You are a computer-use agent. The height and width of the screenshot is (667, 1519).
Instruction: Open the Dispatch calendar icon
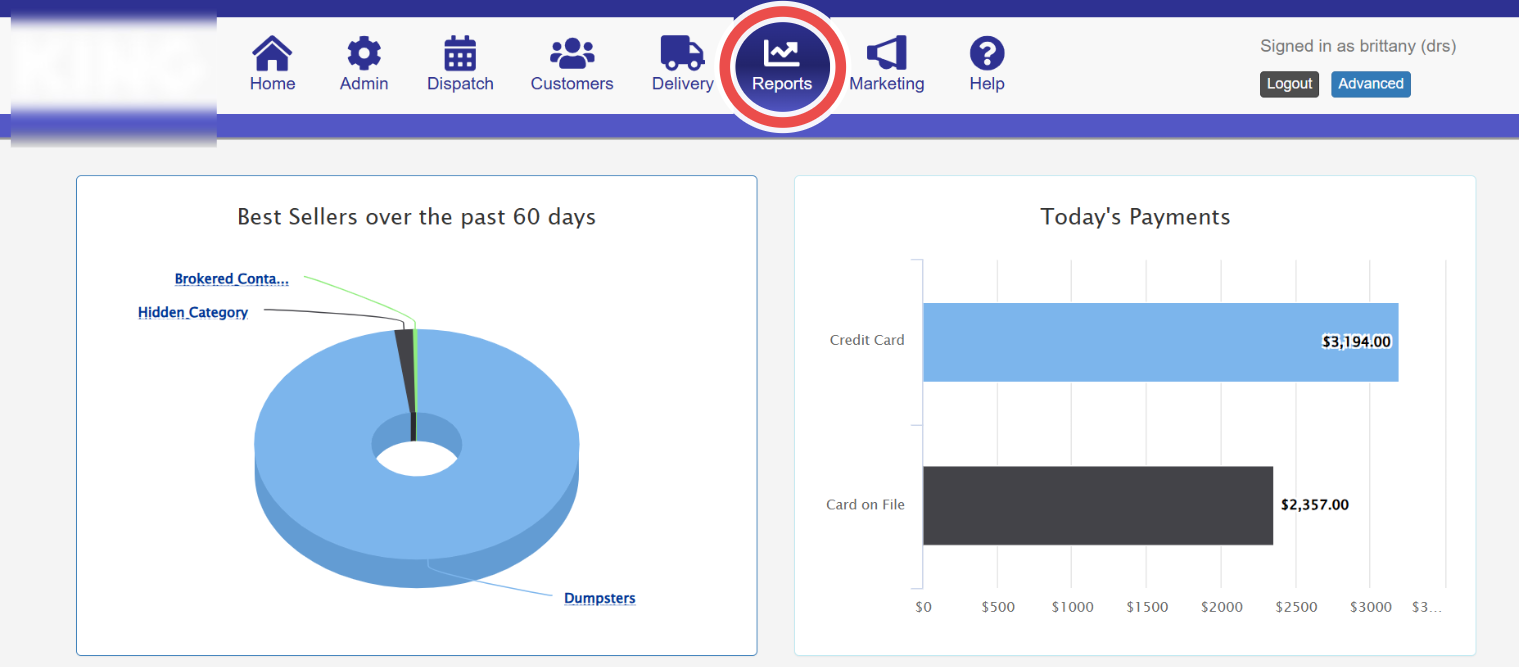(x=460, y=52)
